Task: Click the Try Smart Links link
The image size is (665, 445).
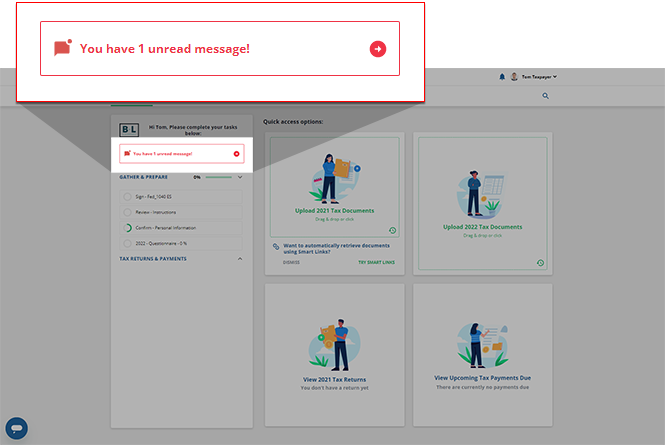Action: tap(377, 263)
